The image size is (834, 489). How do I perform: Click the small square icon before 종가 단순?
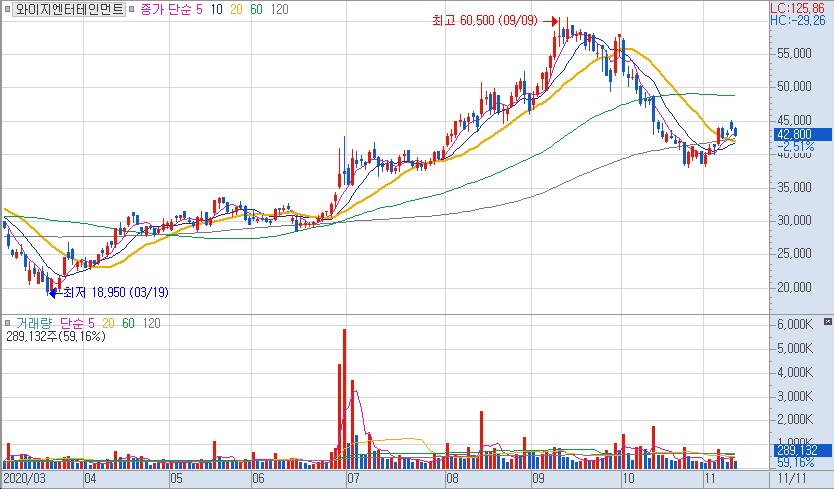click(132, 9)
